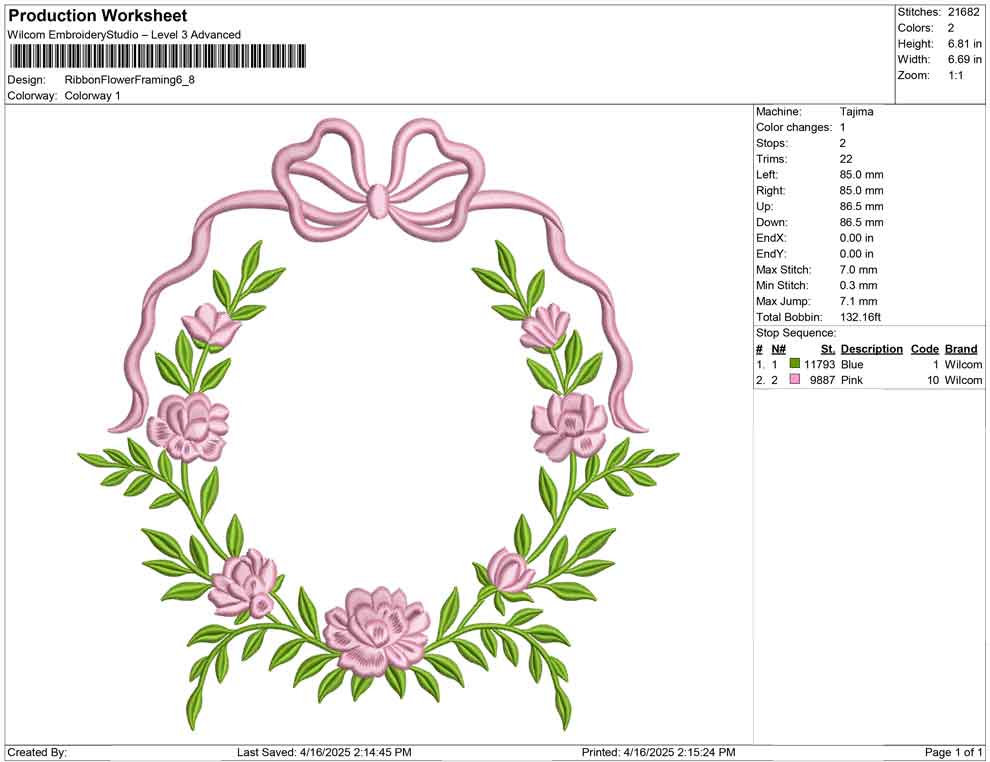Click the stitches count '21682'
The image size is (990, 762).
coord(963,12)
